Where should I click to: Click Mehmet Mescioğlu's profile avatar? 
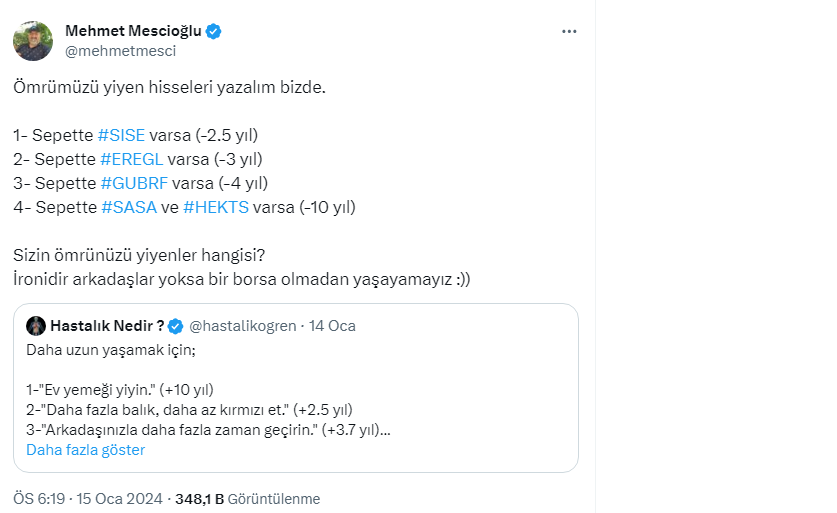[33, 40]
